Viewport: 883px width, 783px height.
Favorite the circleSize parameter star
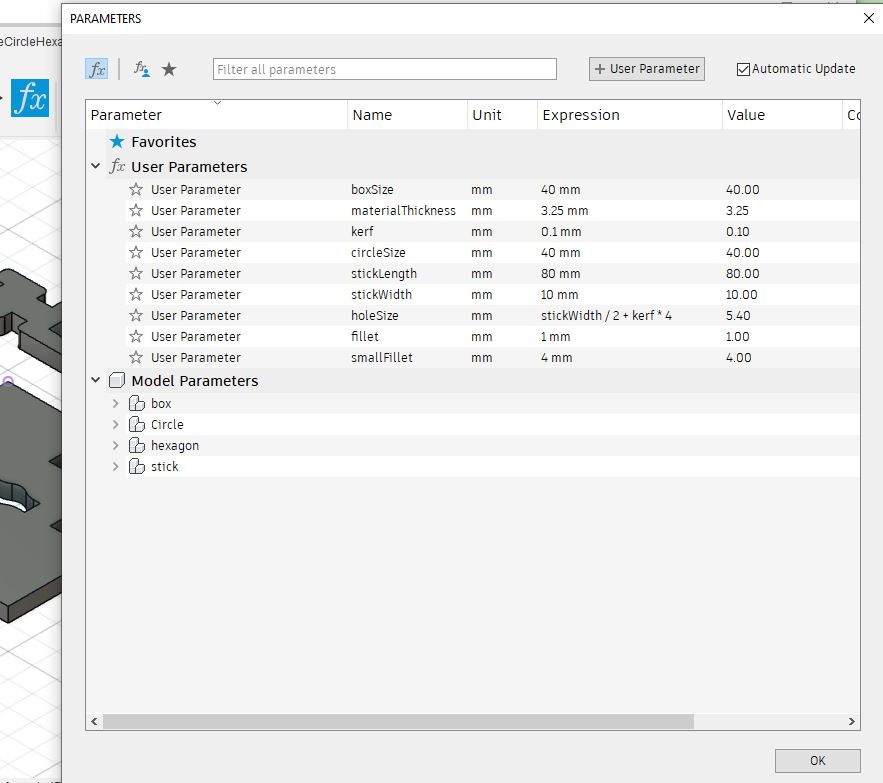tap(136, 252)
